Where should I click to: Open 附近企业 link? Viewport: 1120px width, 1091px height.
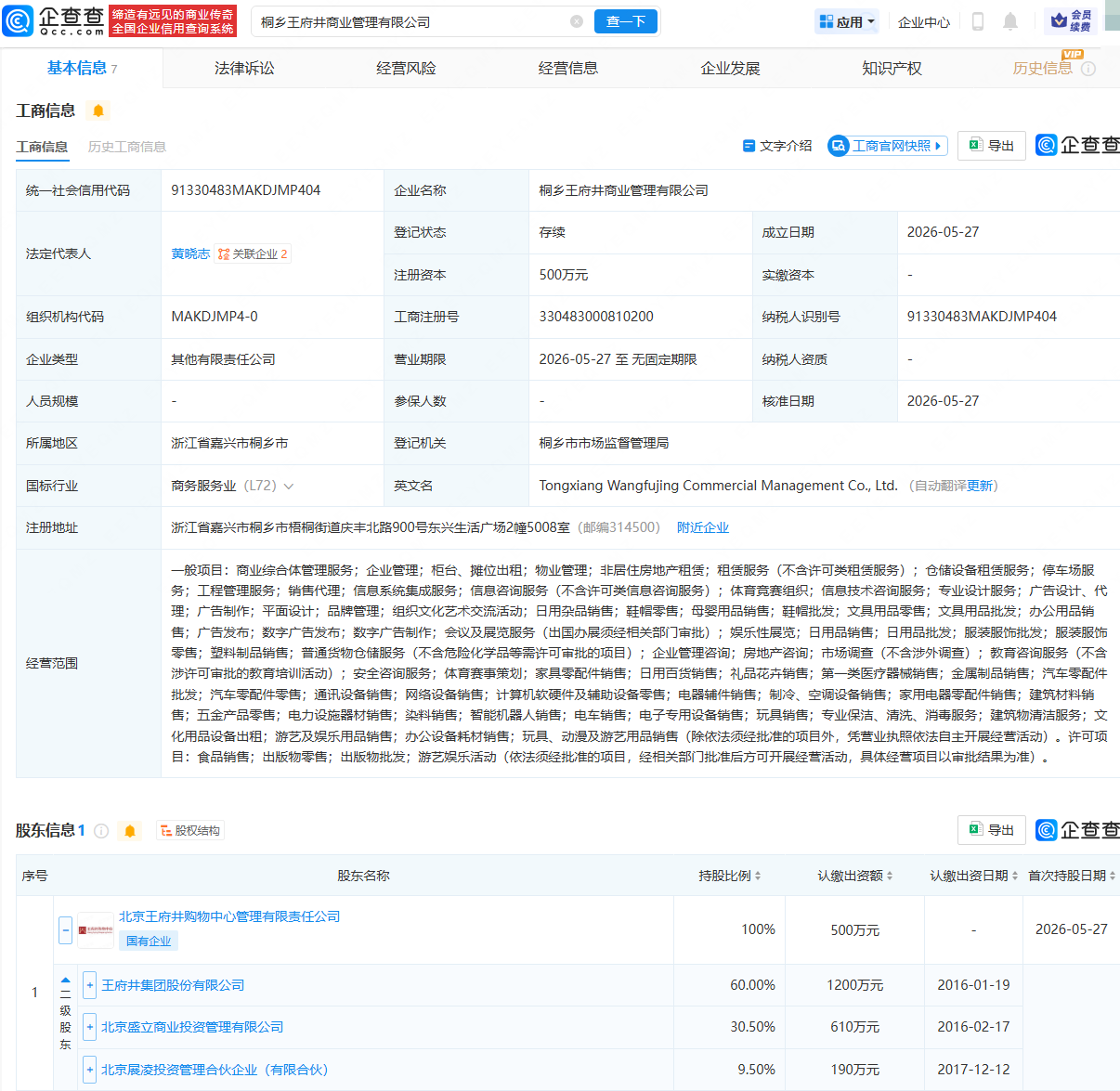click(703, 527)
